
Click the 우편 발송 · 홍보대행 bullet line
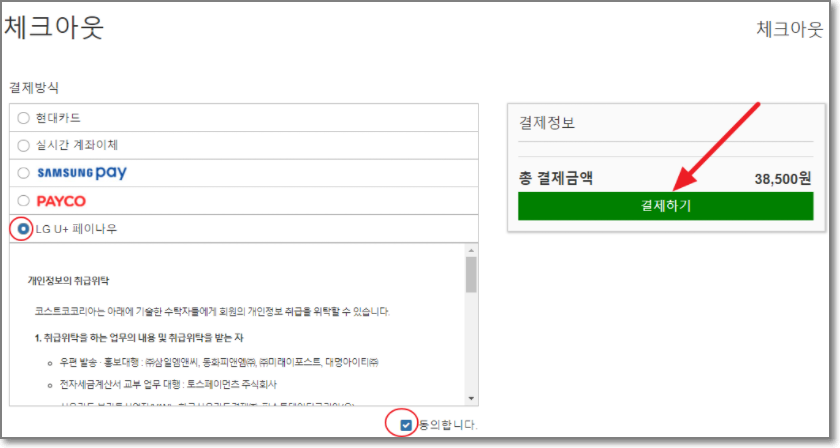pos(219,362)
